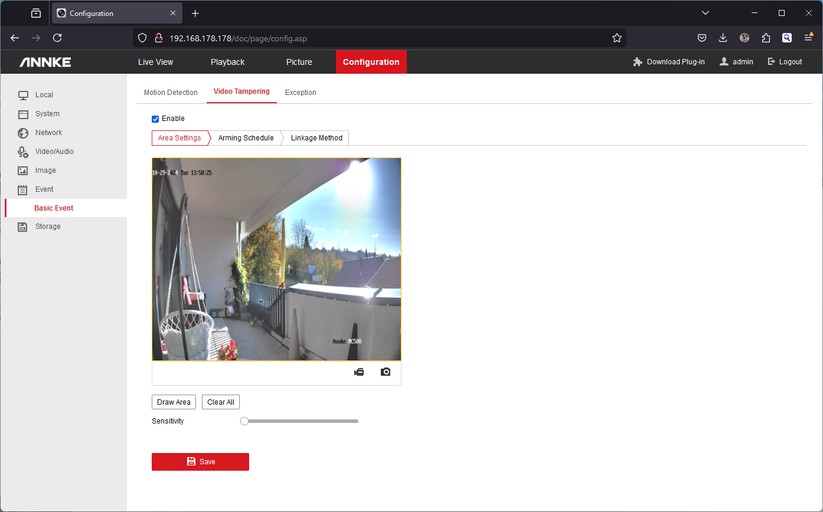Image resolution: width=823 pixels, height=512 pixels.
Task: Click the ANNKE logo
Action: pyautogui.click(x=46, y=62)
